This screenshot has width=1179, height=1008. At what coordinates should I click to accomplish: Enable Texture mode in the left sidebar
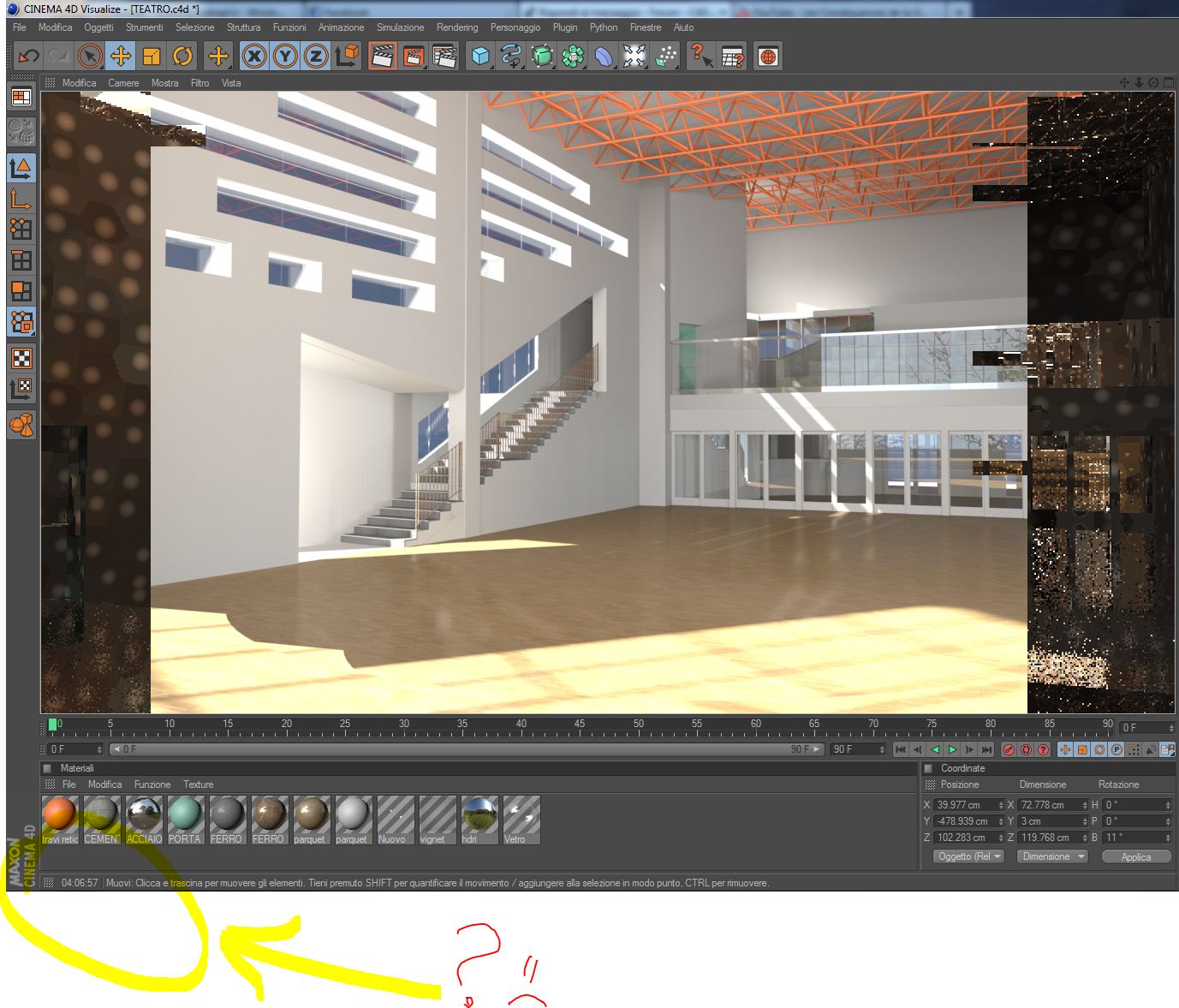(21, 358)
